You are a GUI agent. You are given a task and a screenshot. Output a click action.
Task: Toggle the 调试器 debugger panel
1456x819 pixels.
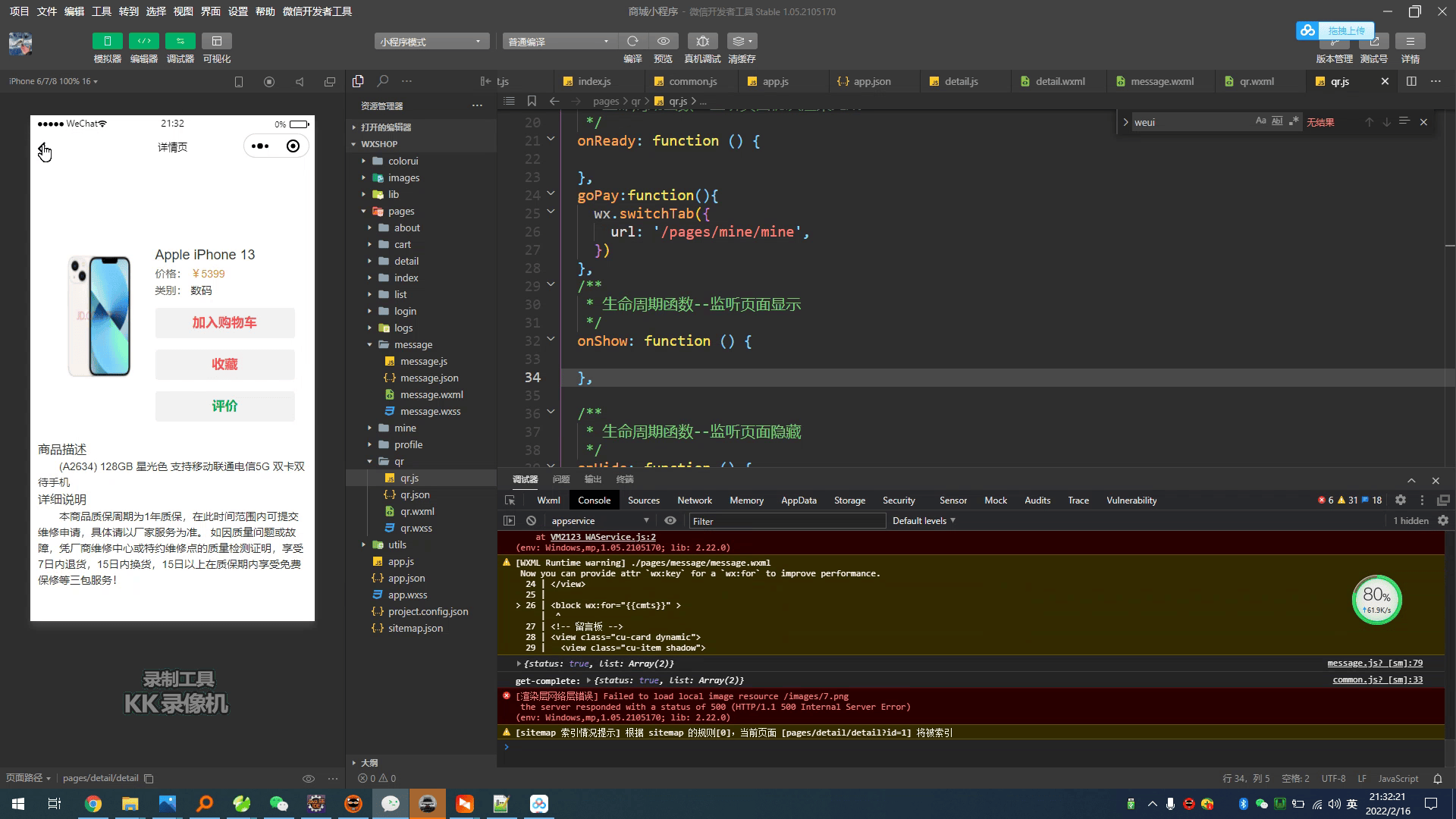click(180, 41)
